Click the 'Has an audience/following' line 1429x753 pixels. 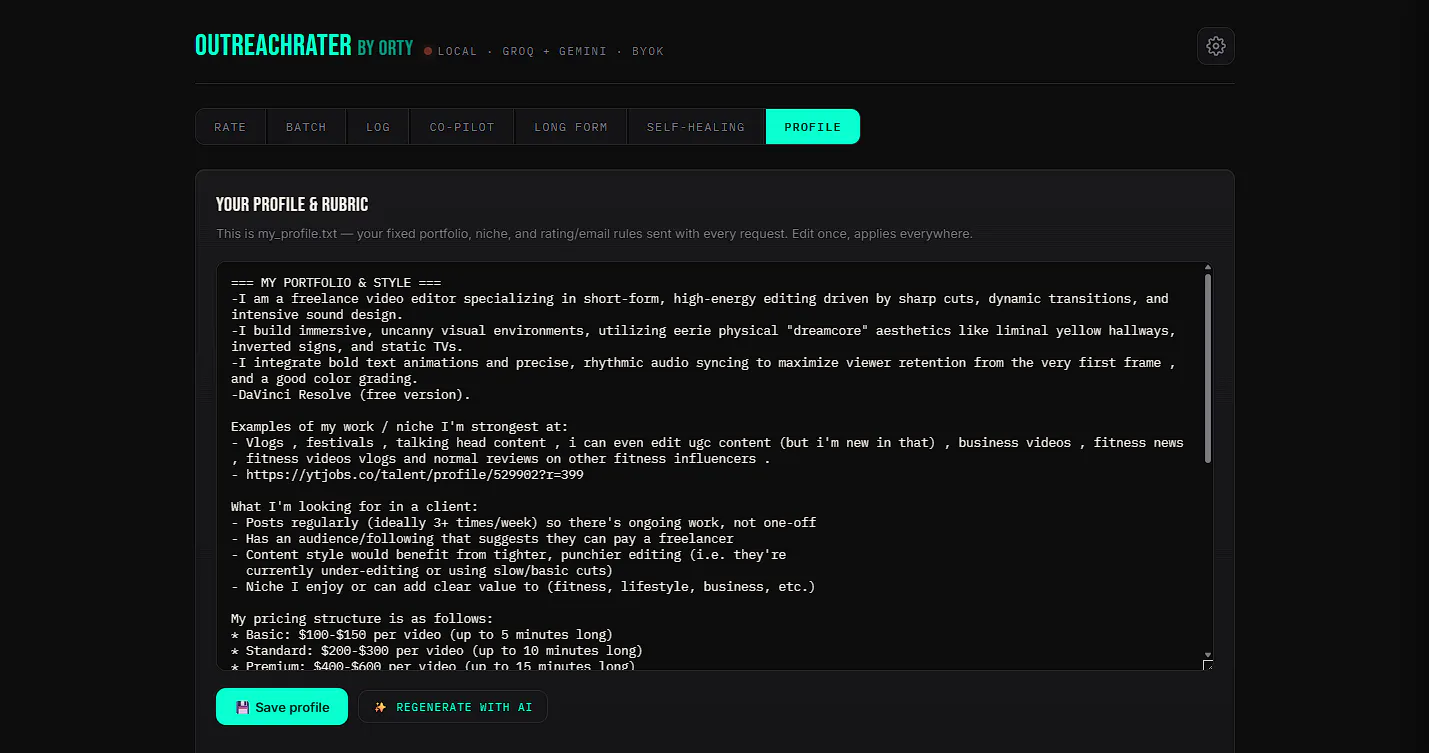482,539
